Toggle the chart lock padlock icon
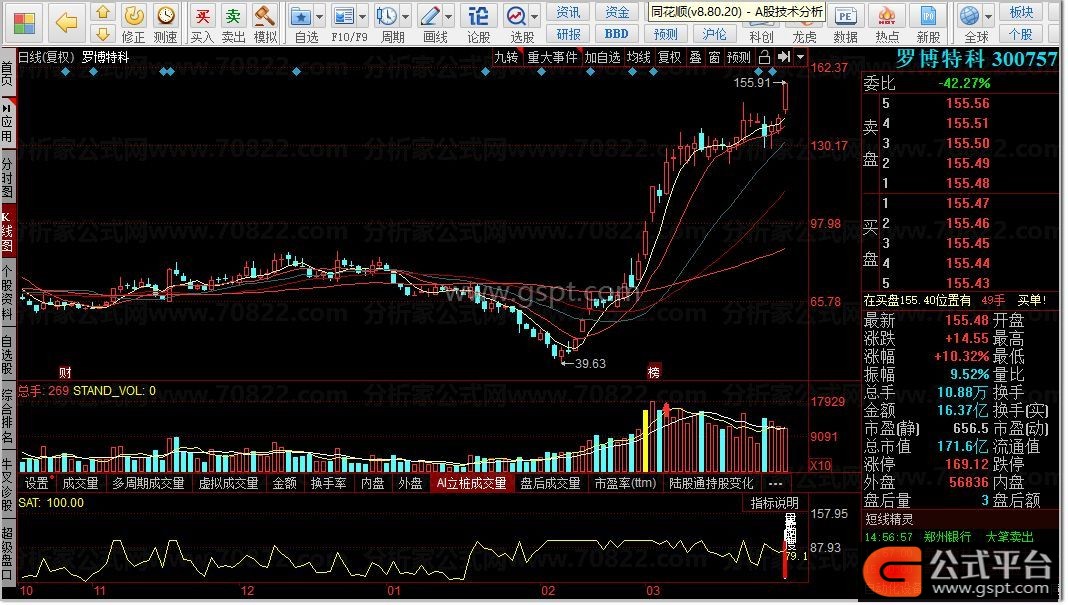 (x=764, y=57)
